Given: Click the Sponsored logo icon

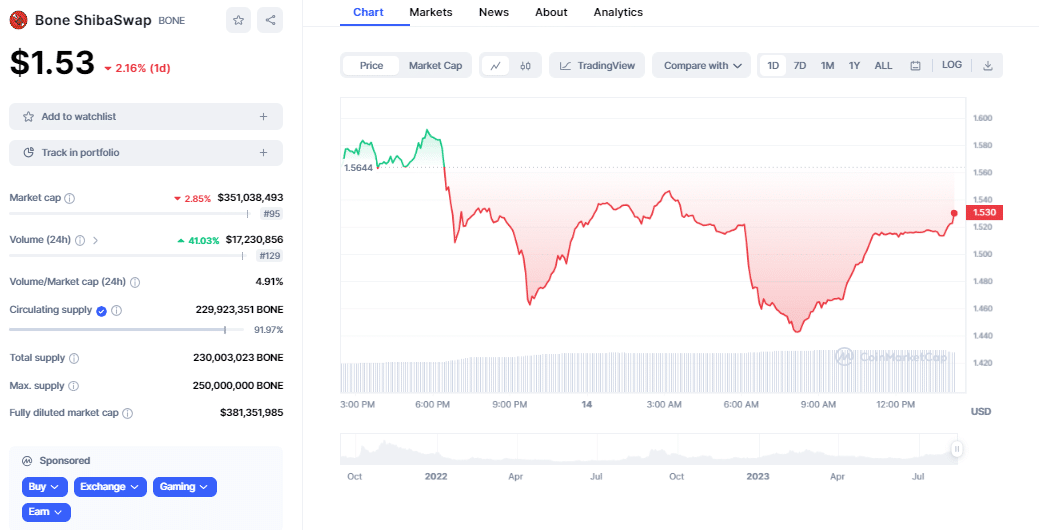Looking at the screenshot, I should pyautogui.click(x=27, y=460).
